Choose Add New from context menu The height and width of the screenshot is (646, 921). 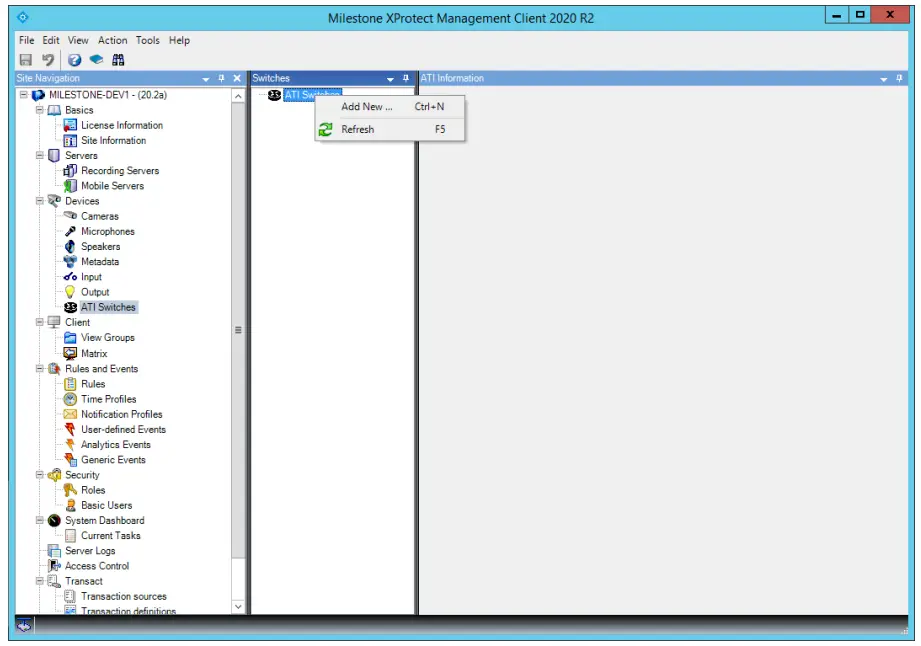coord(390,107)
